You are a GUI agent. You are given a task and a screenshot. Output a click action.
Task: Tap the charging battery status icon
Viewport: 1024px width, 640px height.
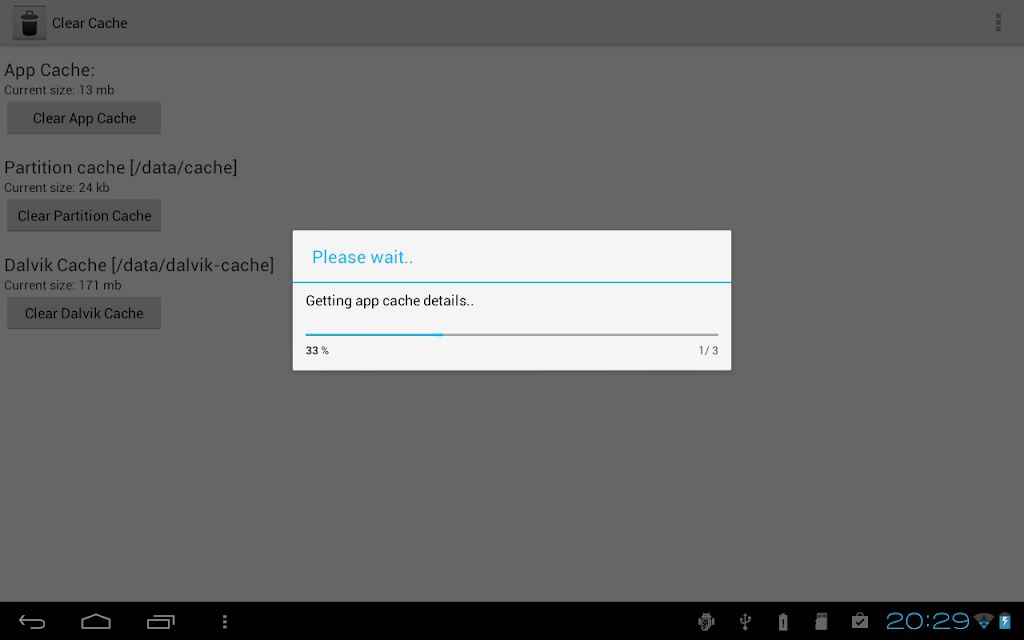(x=1005, y=621)
